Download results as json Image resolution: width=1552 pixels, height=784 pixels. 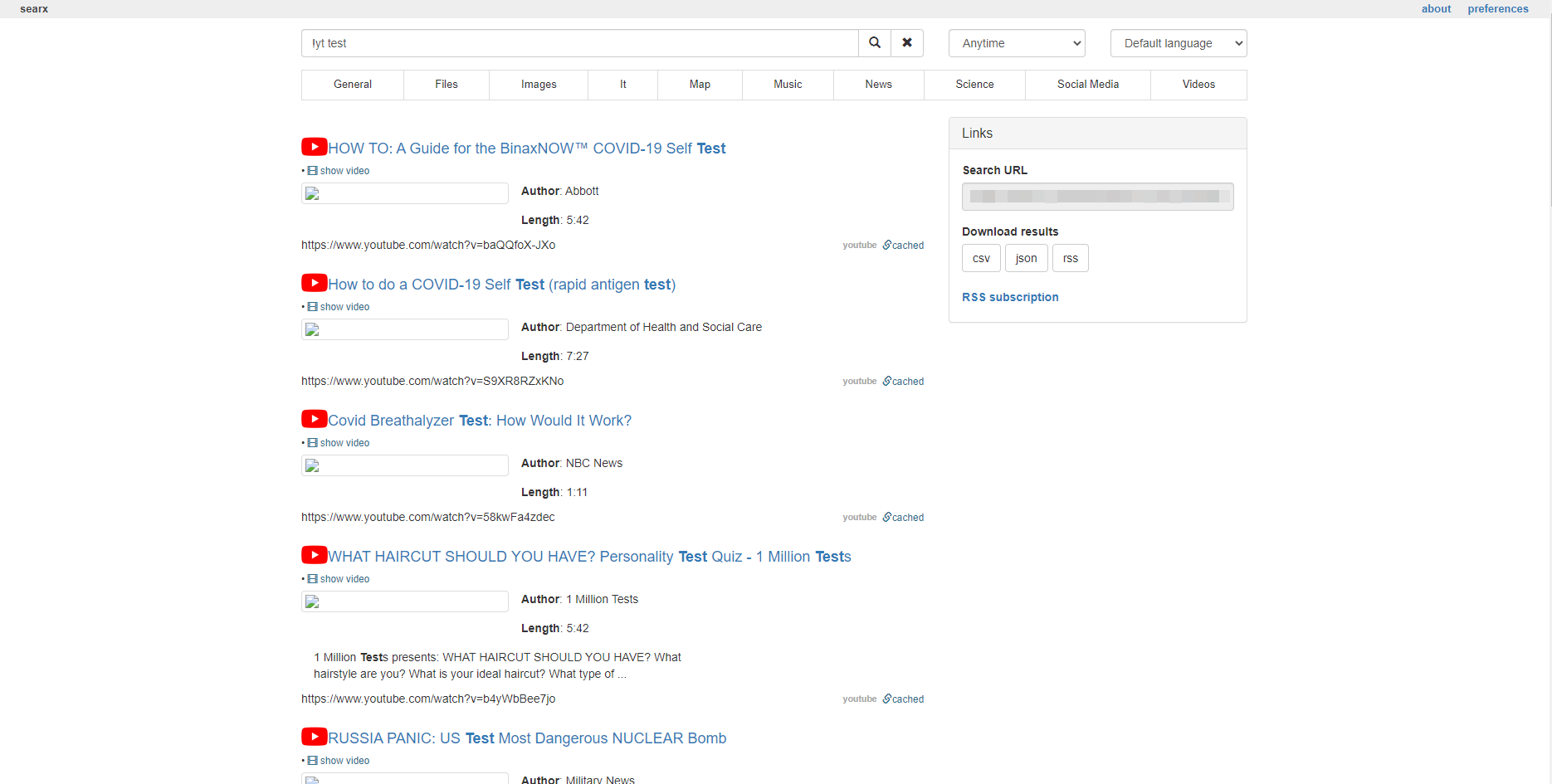tap(1026, 258)
